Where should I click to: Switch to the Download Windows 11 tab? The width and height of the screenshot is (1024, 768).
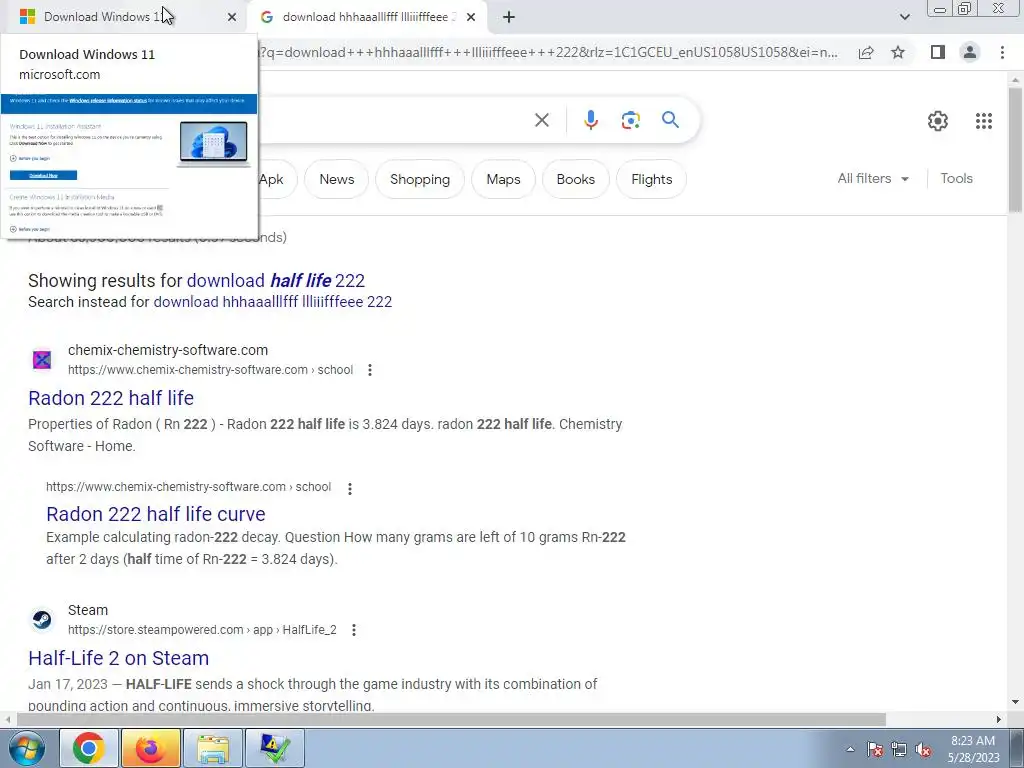(124, 17)
